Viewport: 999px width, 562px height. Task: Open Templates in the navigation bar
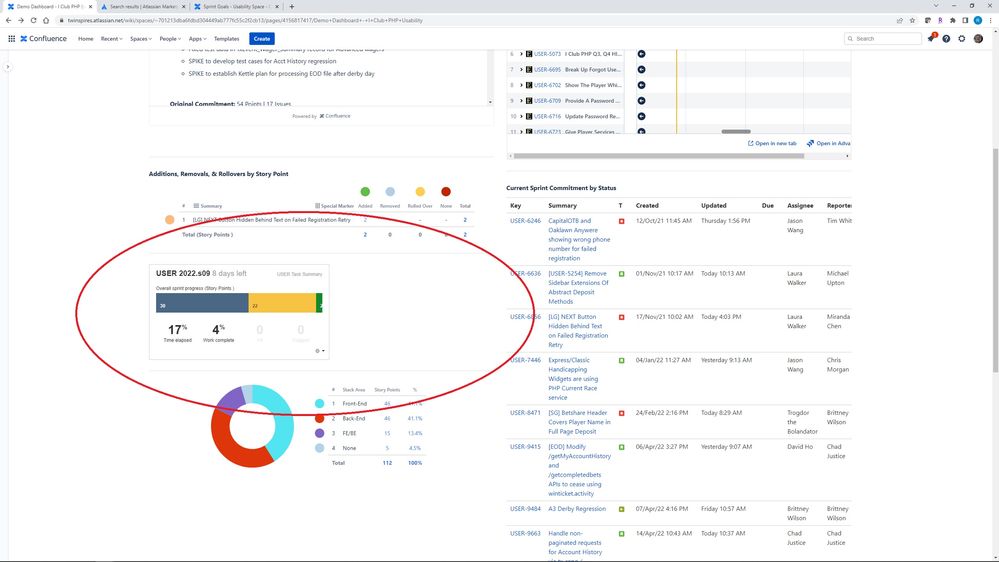[x=226, y=39]
